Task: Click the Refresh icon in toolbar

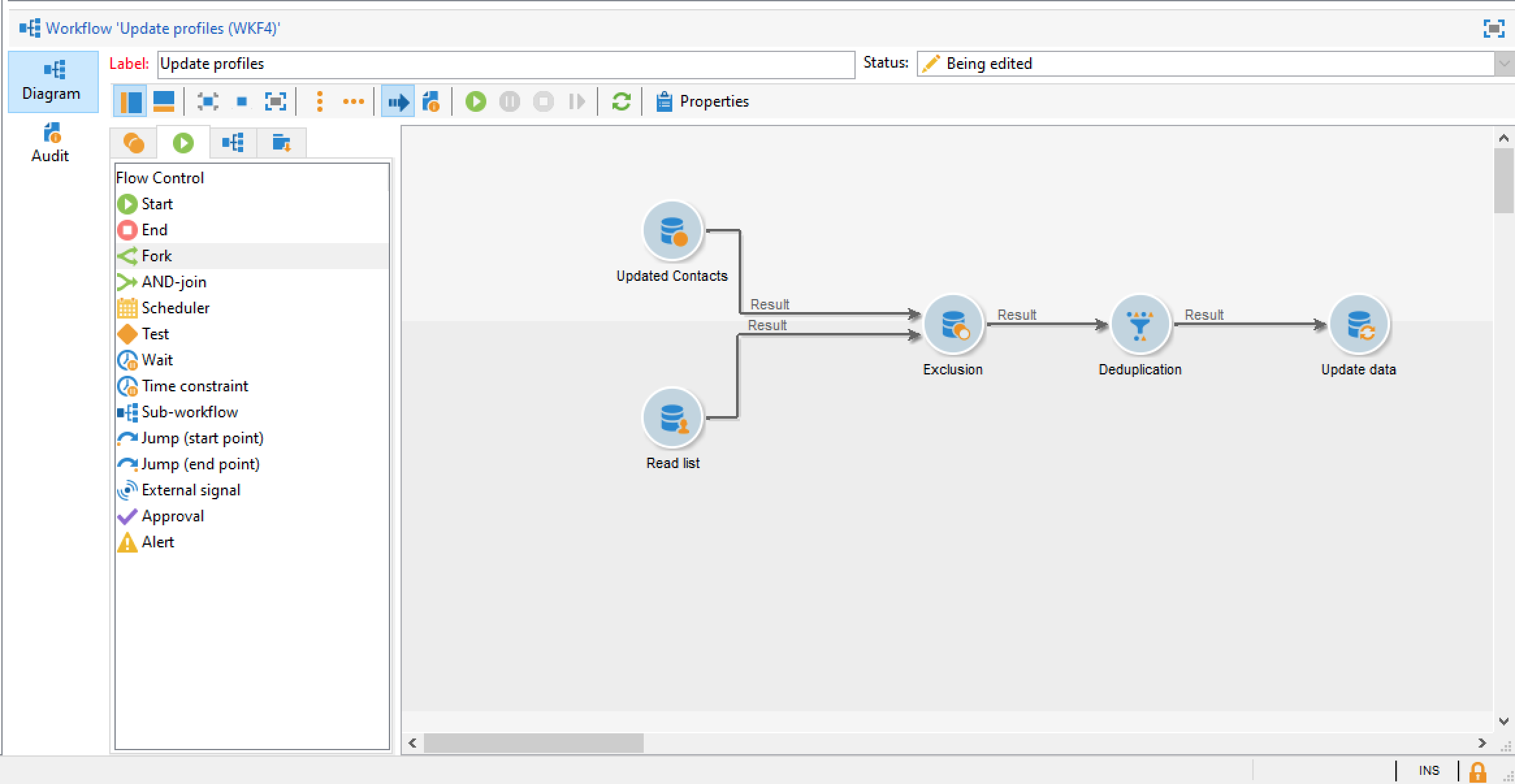Action: [x=621, y=101]
